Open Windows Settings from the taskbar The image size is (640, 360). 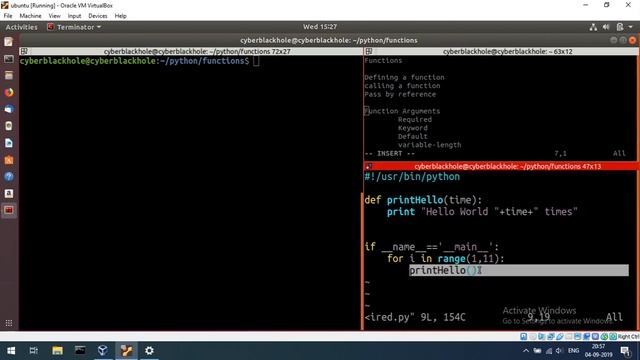149,351
